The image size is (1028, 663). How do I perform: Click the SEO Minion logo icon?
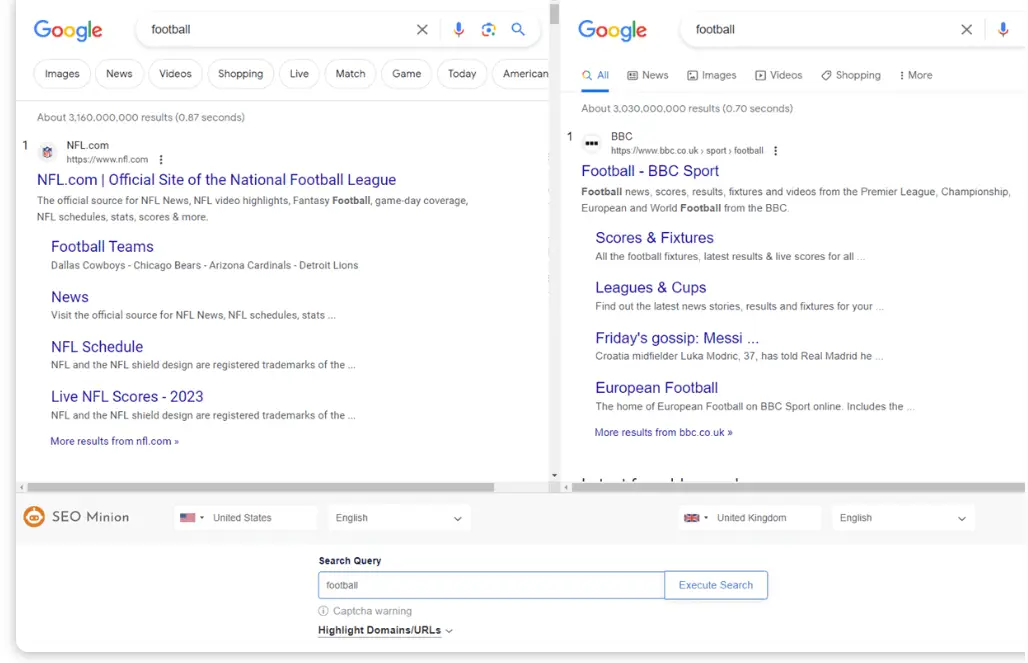point(34,517)
